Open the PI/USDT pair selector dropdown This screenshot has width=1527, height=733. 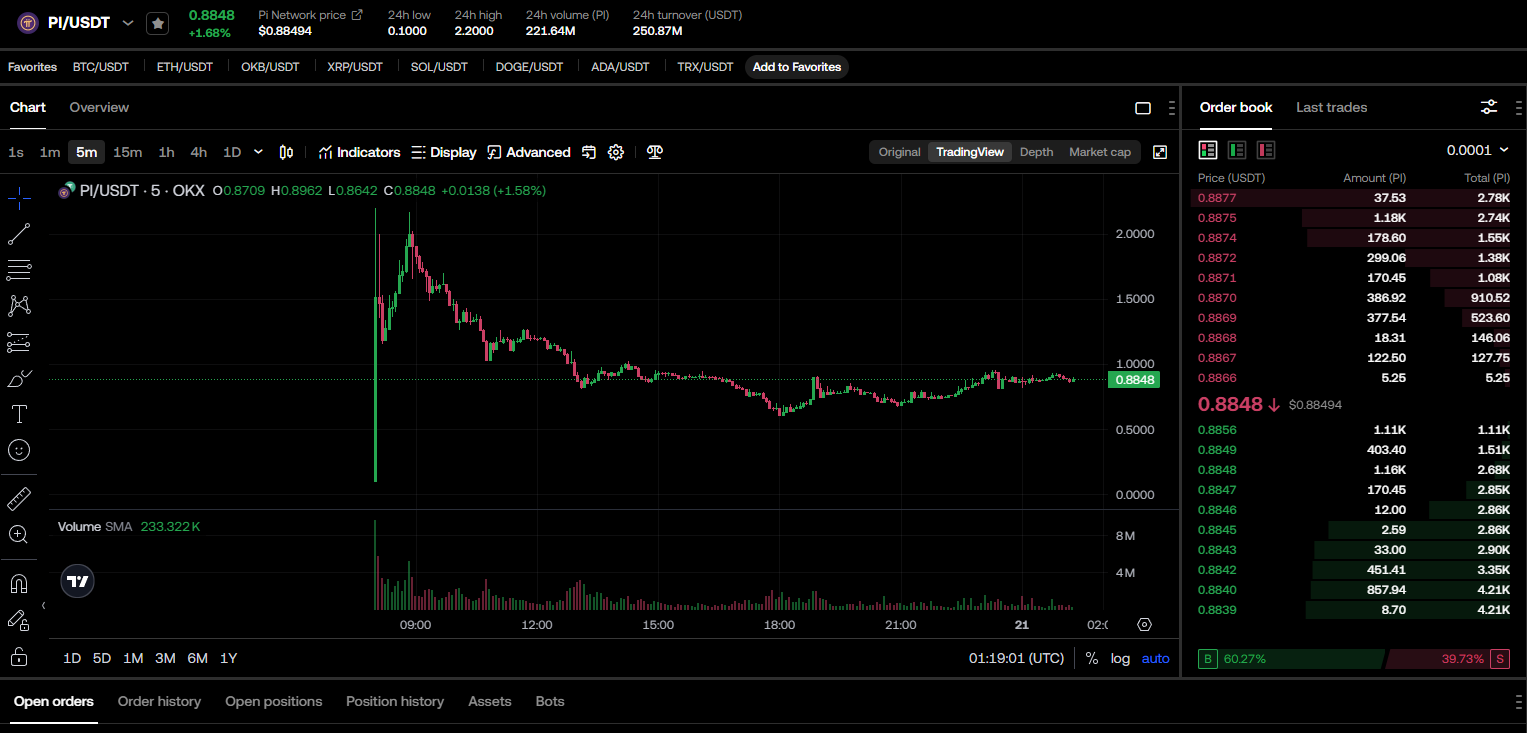pos(127,22)
